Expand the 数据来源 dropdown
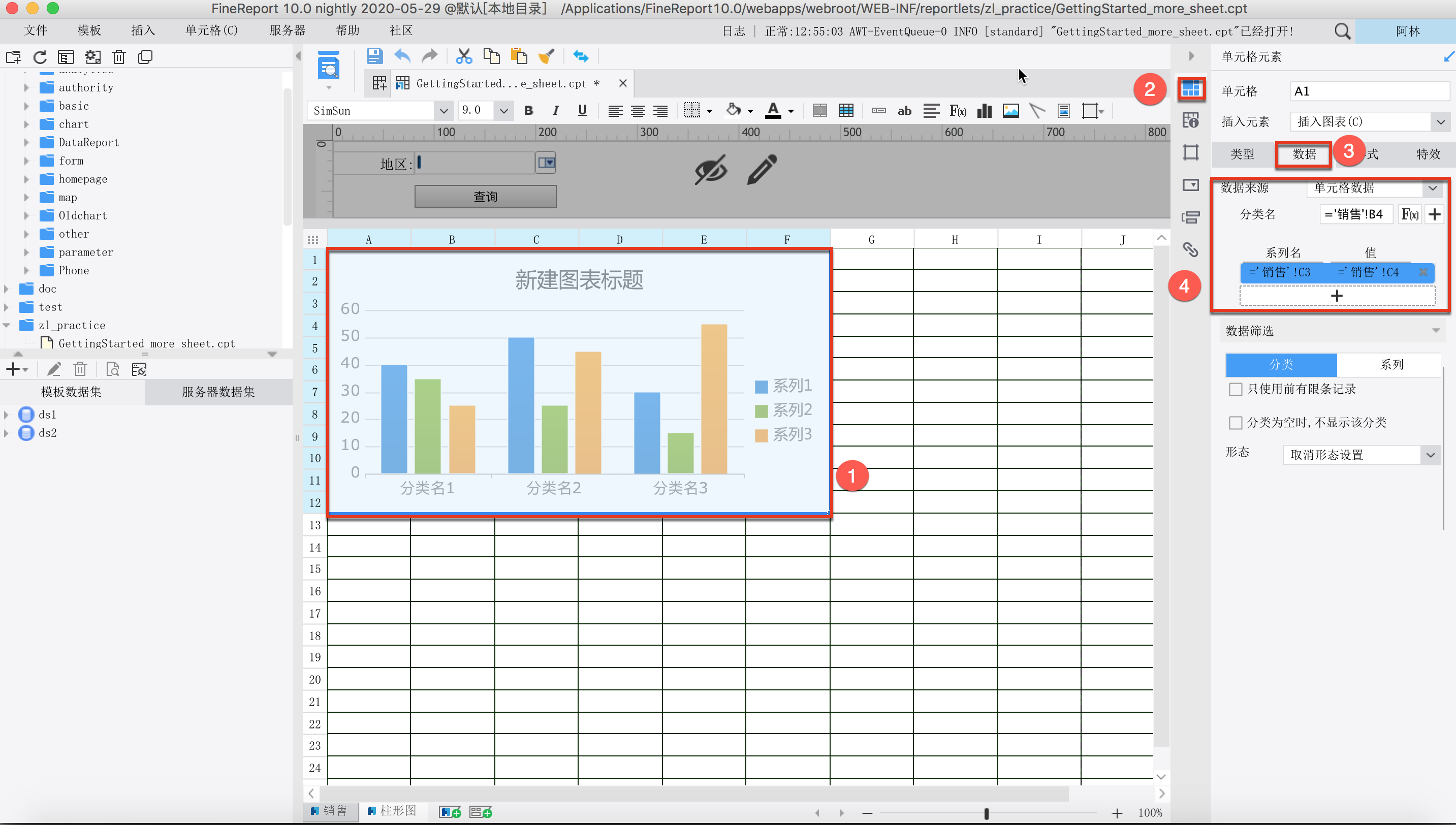 1432,187
